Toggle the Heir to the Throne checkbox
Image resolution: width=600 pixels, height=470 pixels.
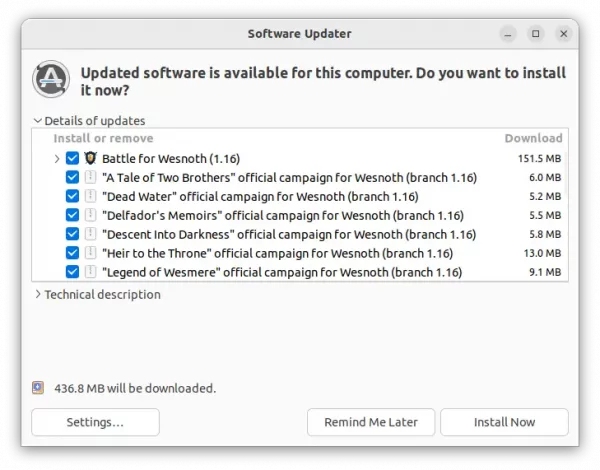tap(72, 253)
